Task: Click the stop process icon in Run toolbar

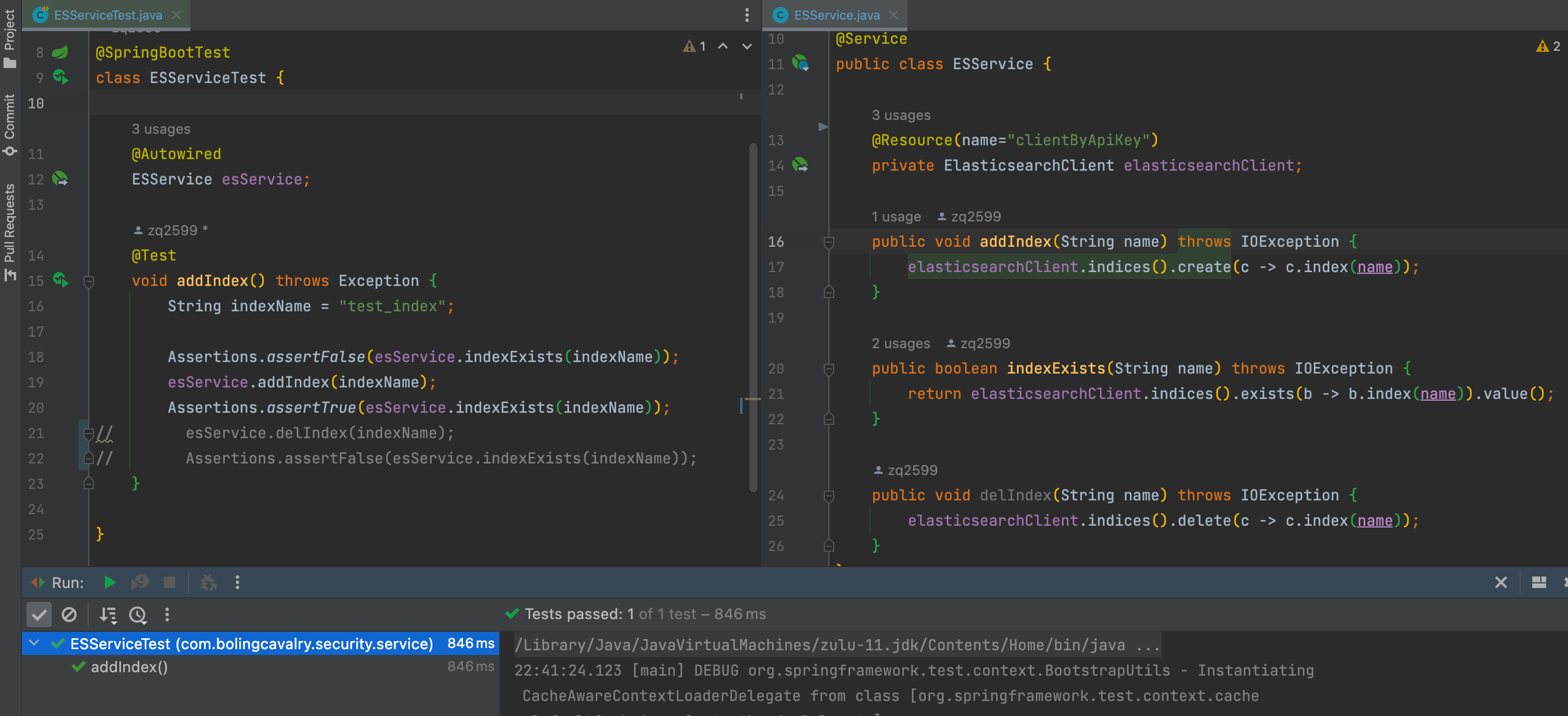Action: click(171, 582)
